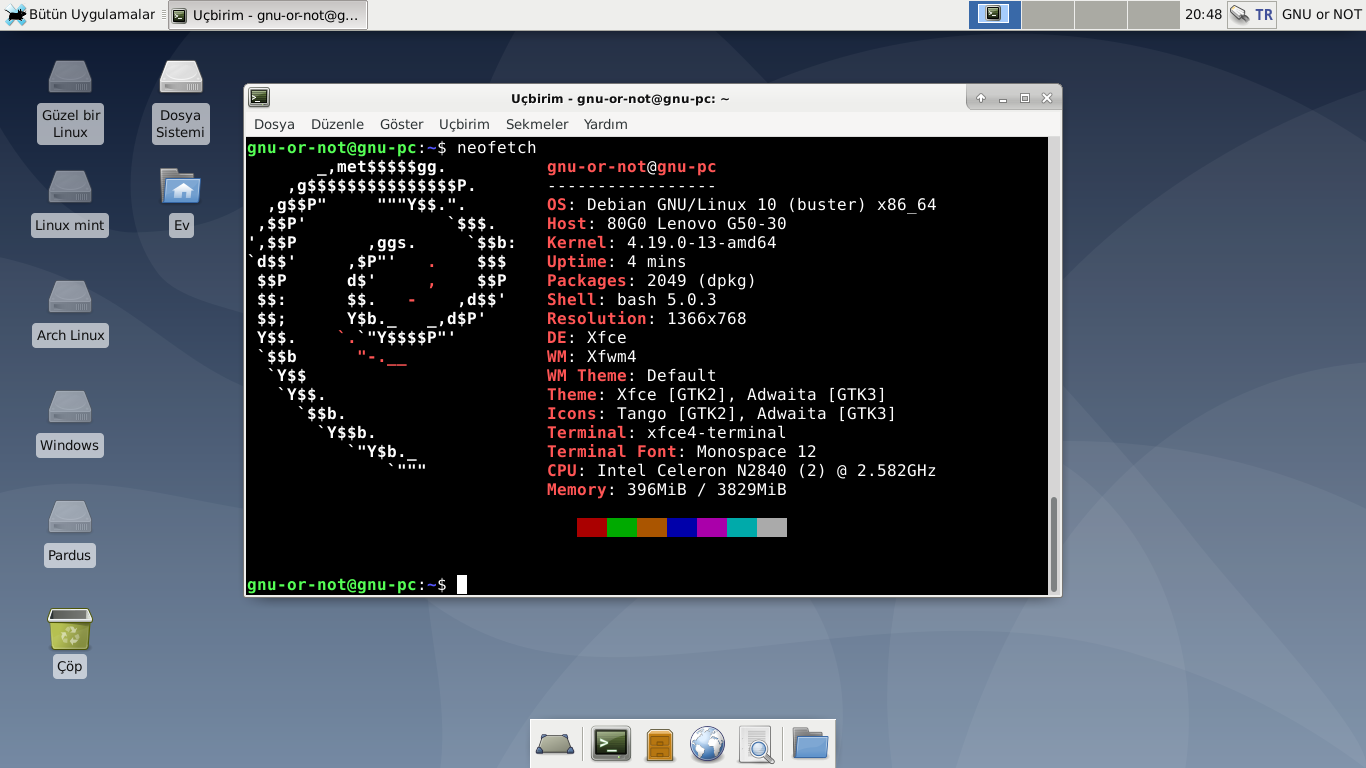Click the 'Shell: bash 5.0.3' line
The image size is (1366, 768).
(x=632, y=300)
